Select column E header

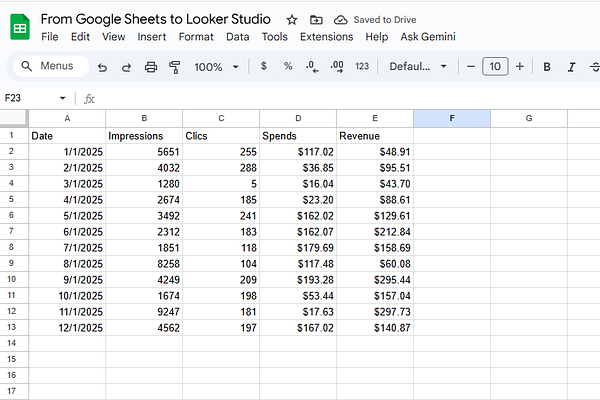(375, 118)
